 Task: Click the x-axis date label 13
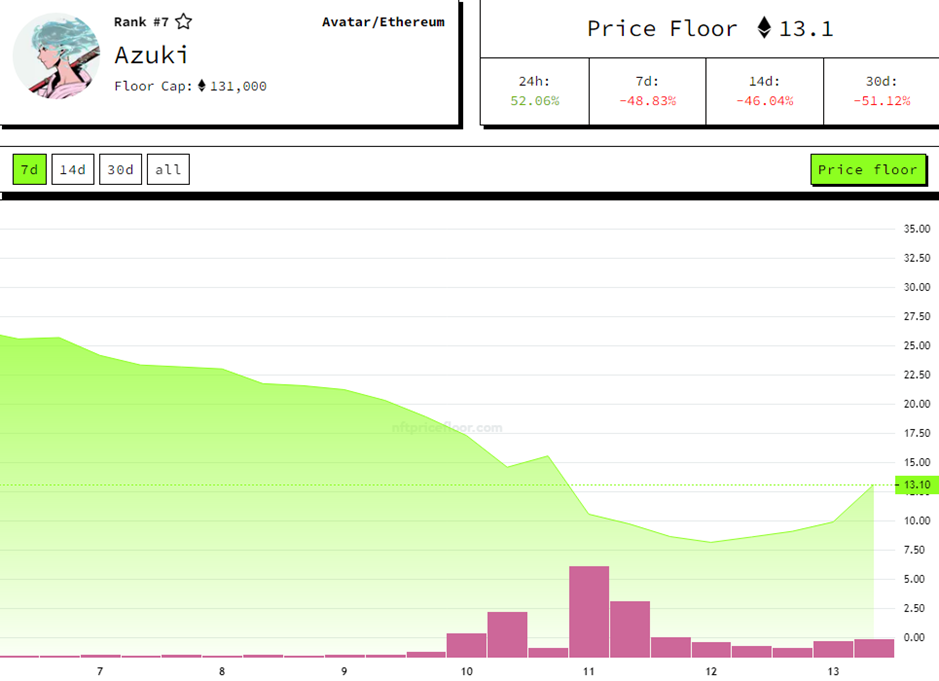(833, 671)
